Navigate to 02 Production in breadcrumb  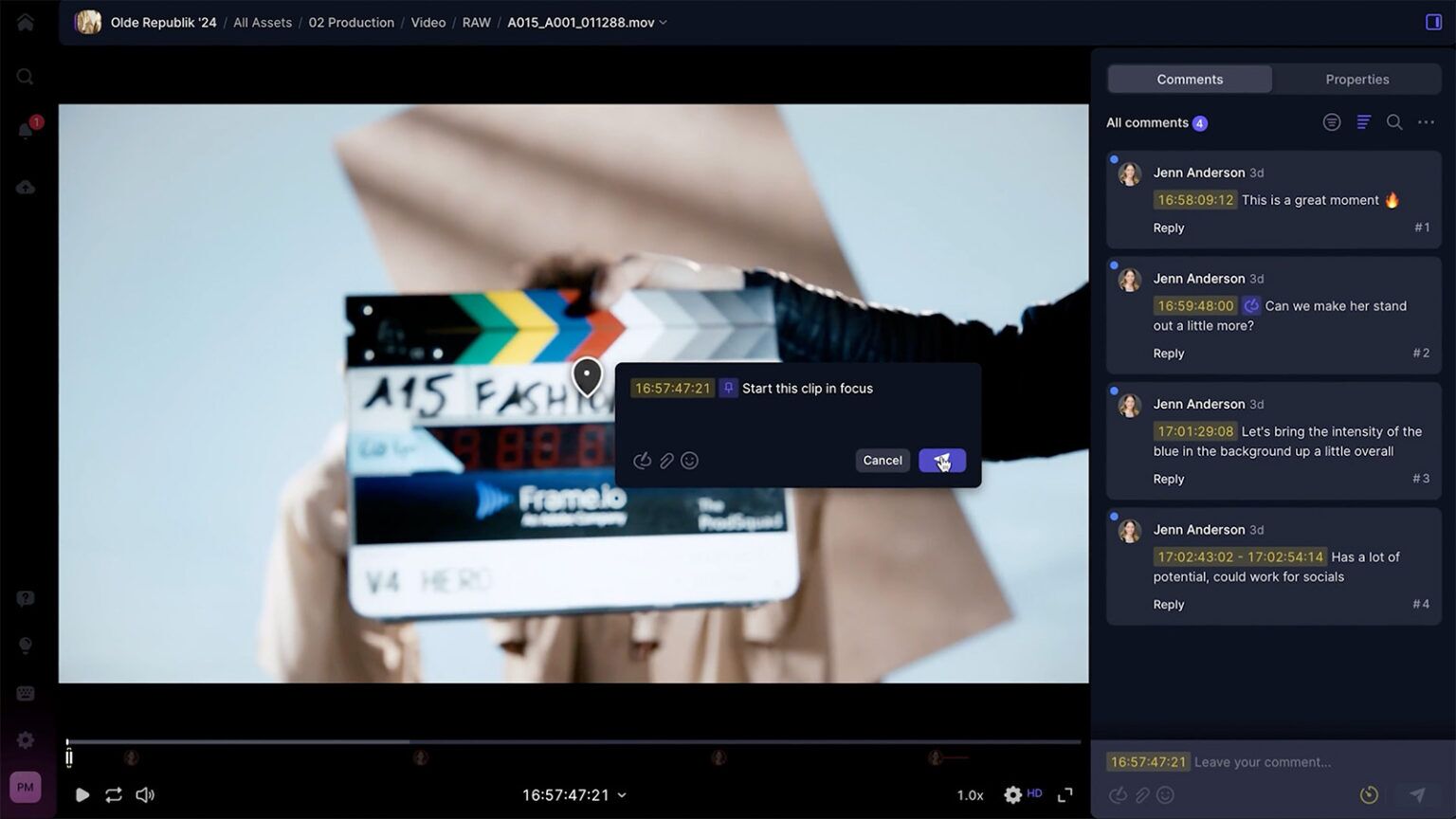tap(351, 22)
